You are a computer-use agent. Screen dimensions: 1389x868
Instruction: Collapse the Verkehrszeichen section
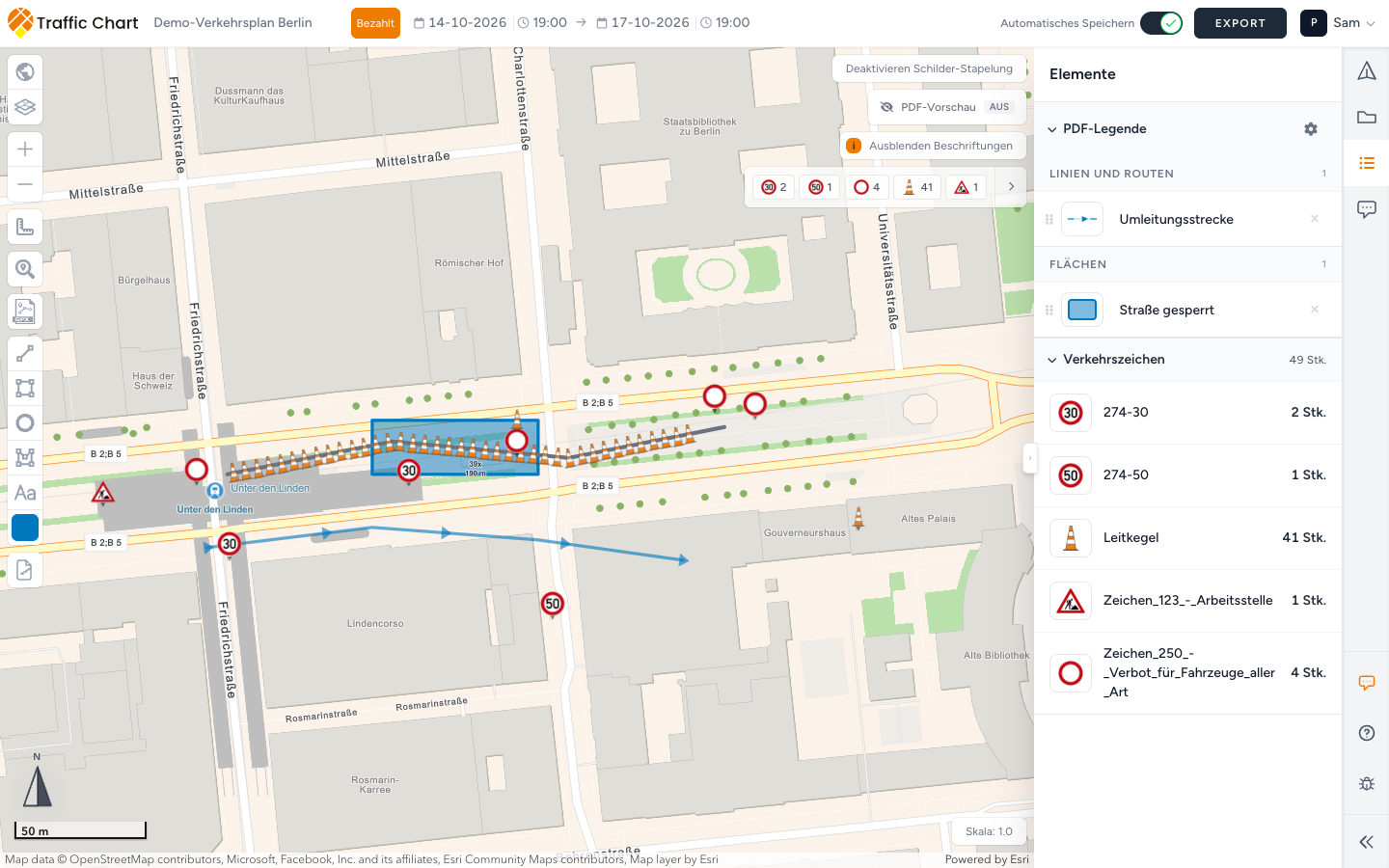[1052, 360]
